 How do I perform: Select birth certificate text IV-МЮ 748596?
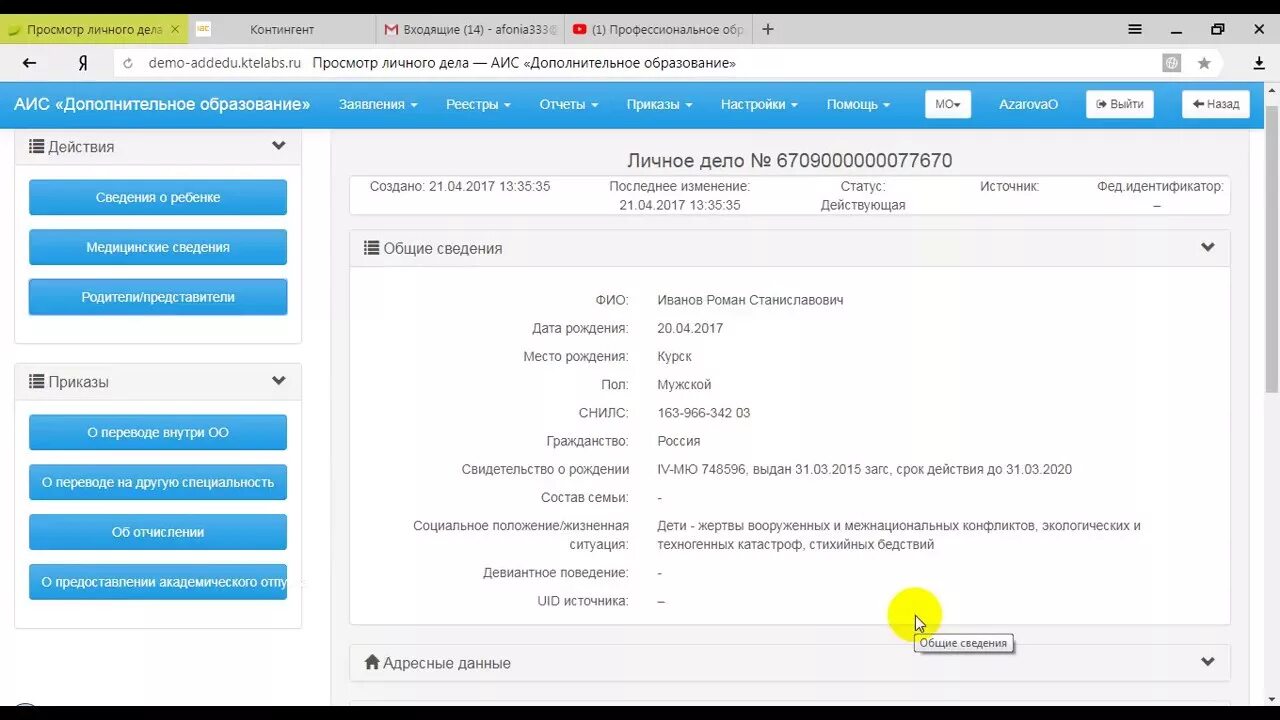[x=701, y=469]
